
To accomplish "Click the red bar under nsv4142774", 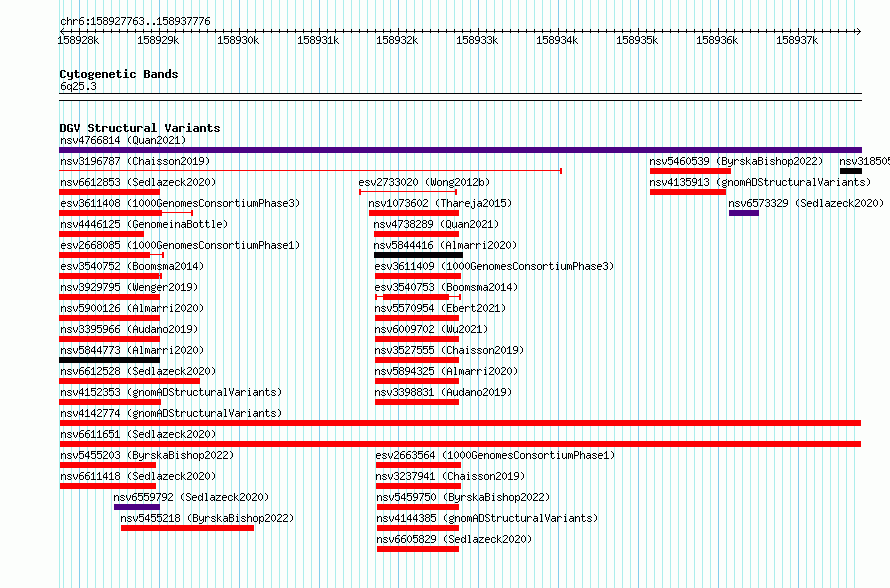I will (x=460, y=423).
